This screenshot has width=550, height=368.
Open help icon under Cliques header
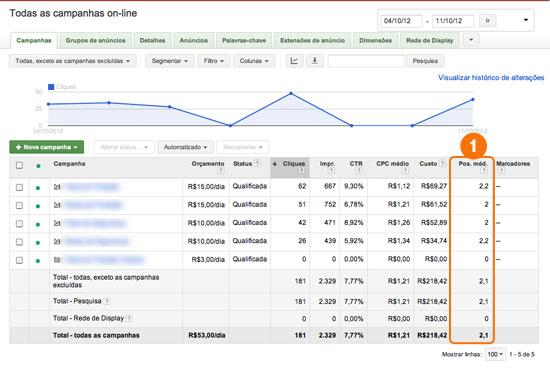tap(301, 171)
